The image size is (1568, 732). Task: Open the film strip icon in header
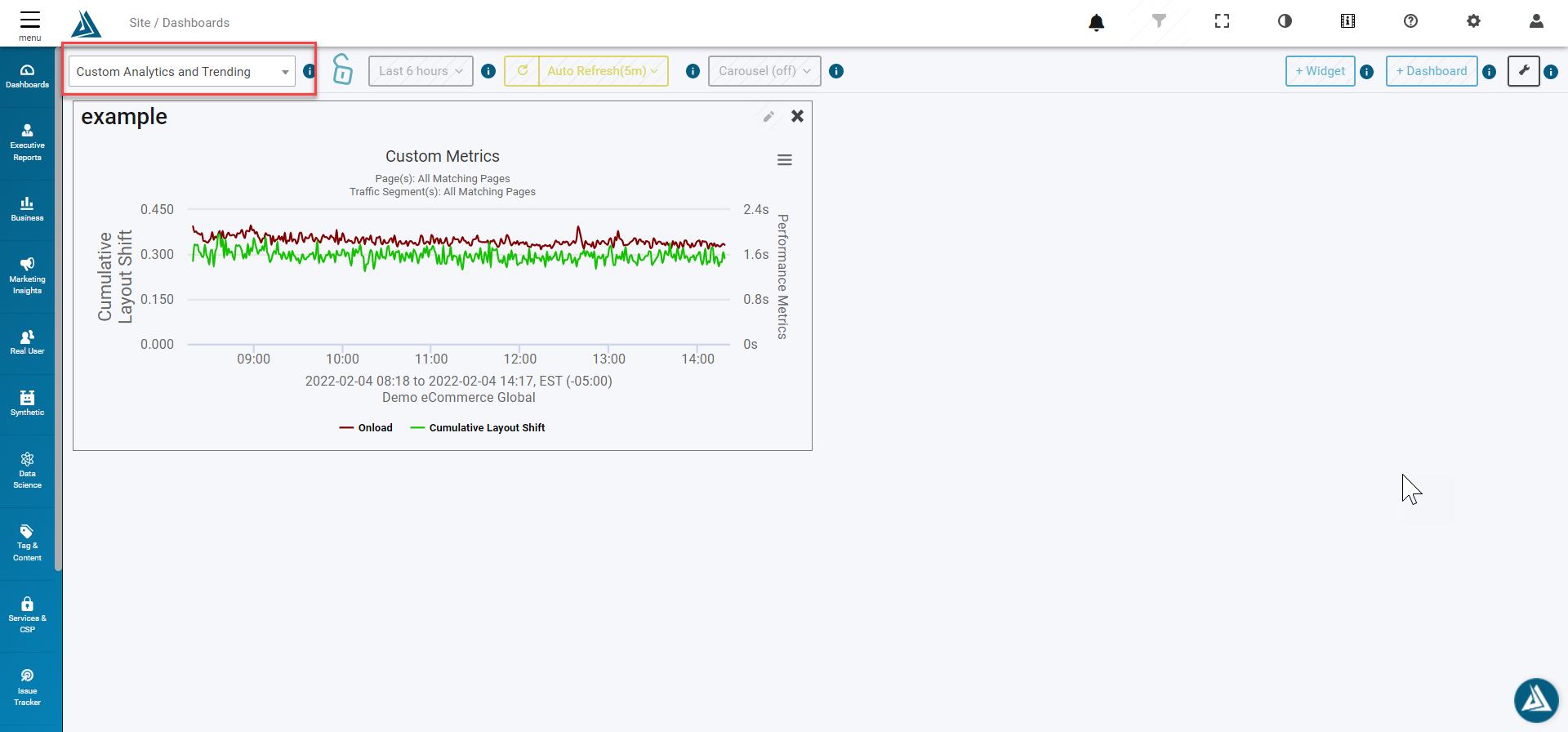1347,21
